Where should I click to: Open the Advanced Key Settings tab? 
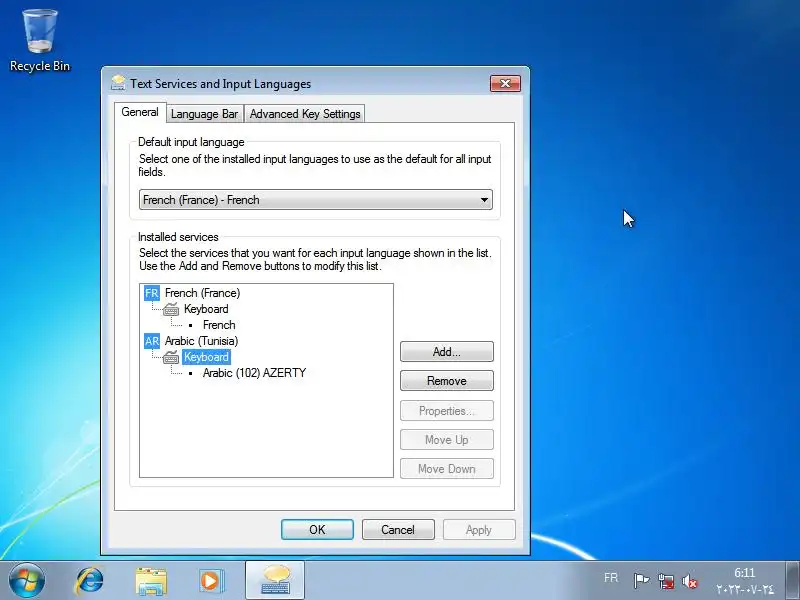[305, 114]
